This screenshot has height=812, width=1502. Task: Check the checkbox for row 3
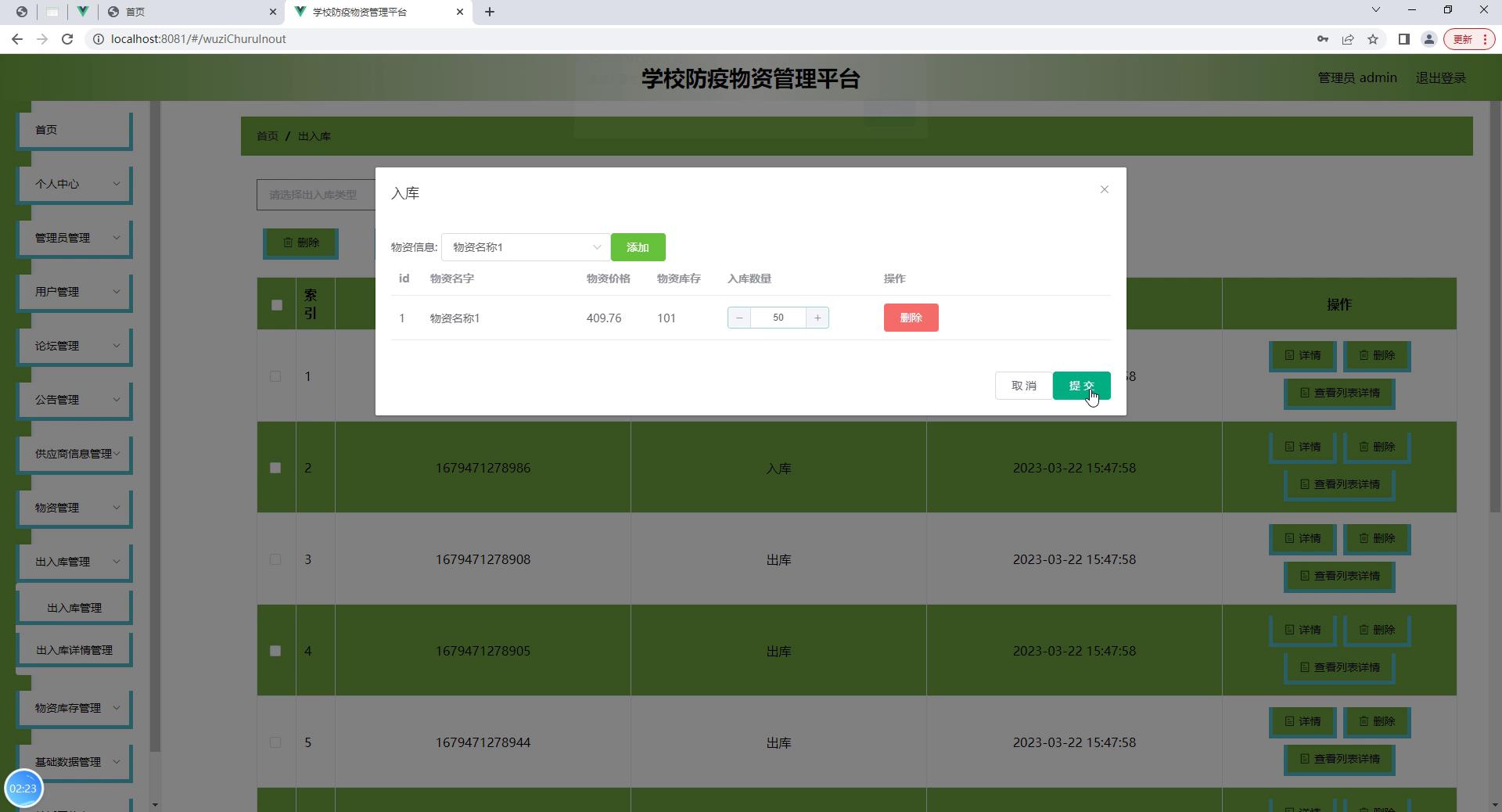point(275,559)
